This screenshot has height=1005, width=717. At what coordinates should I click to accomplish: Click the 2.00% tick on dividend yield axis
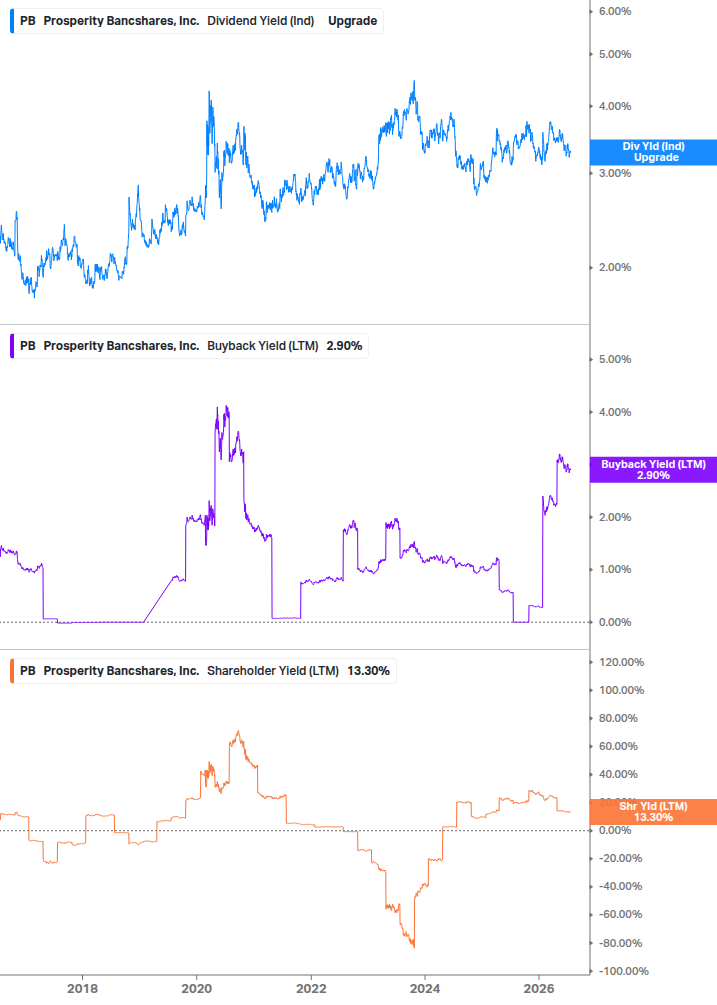click(x=614, y=267)
